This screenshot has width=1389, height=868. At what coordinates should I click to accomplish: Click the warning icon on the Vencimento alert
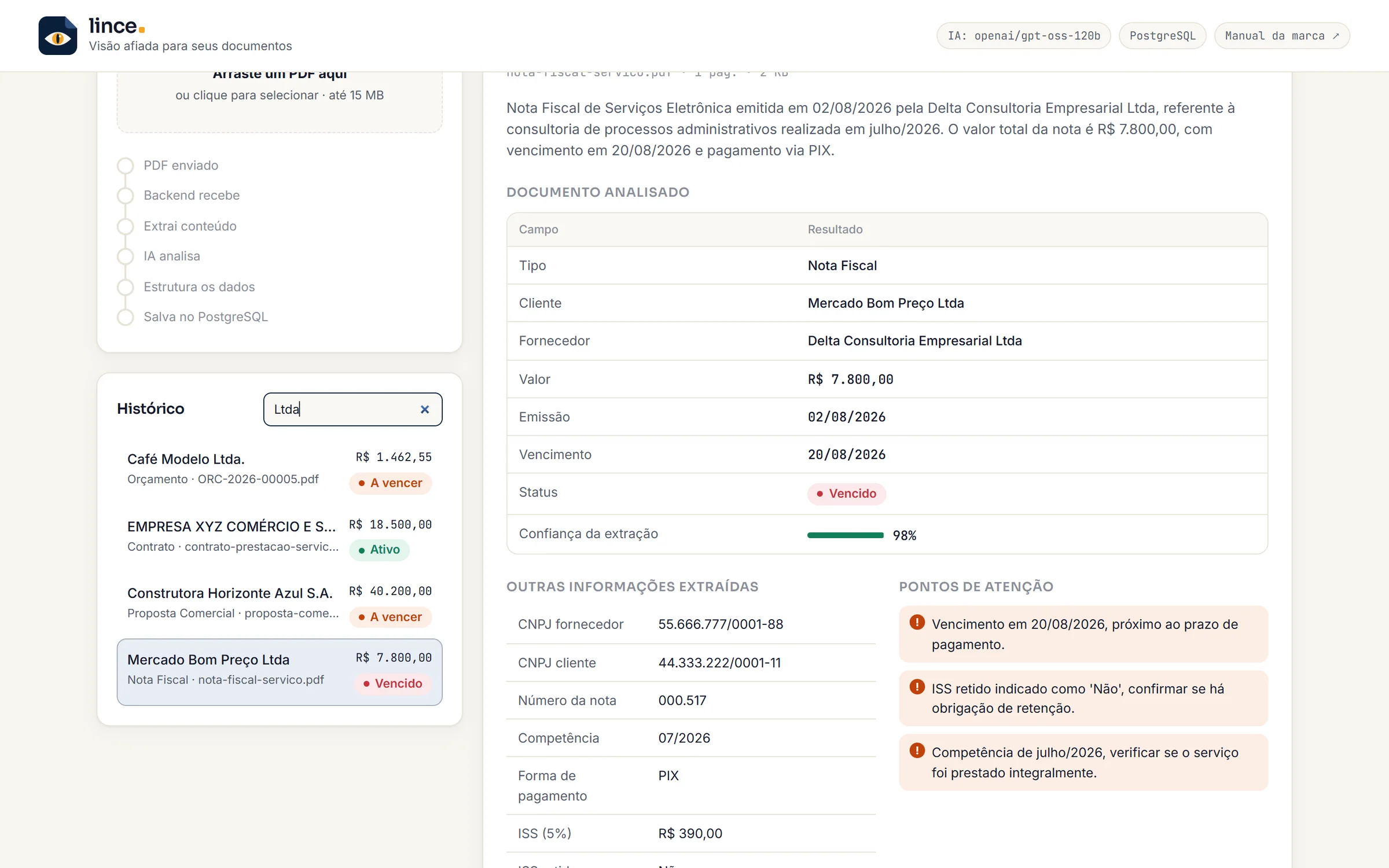[x=917, y=623]
